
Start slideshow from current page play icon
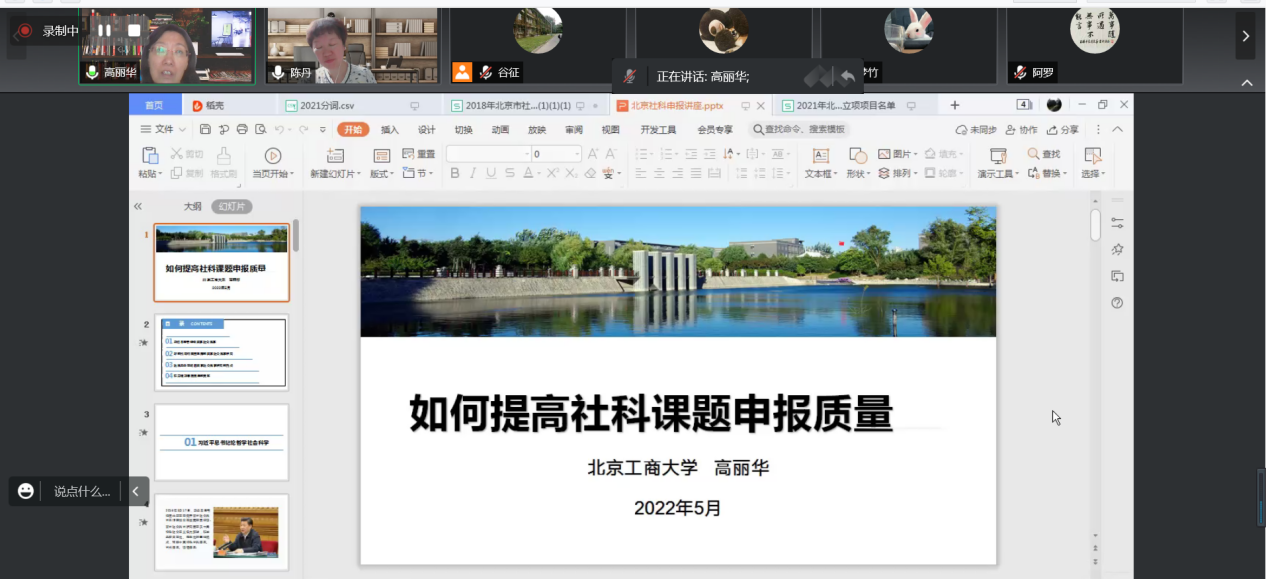[x=272, y=155]
